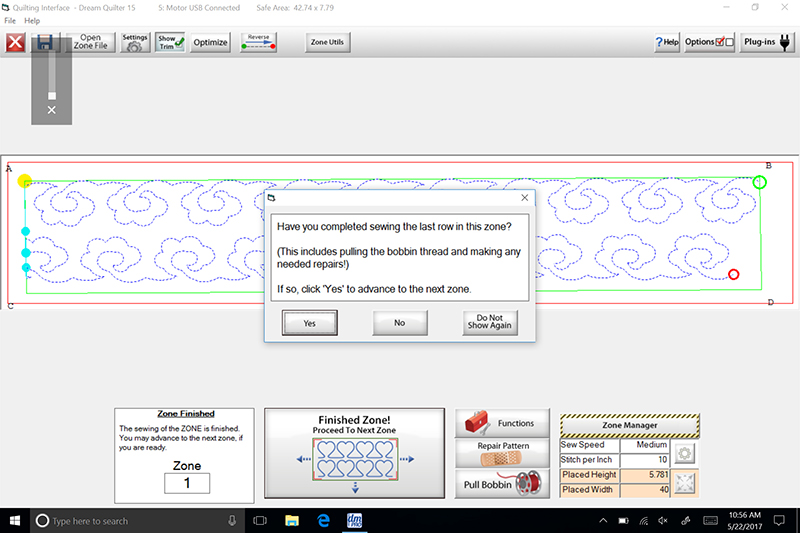Open the Help menu in the menu bar
This screenshot has width=800, height=533.
point(32,20)
